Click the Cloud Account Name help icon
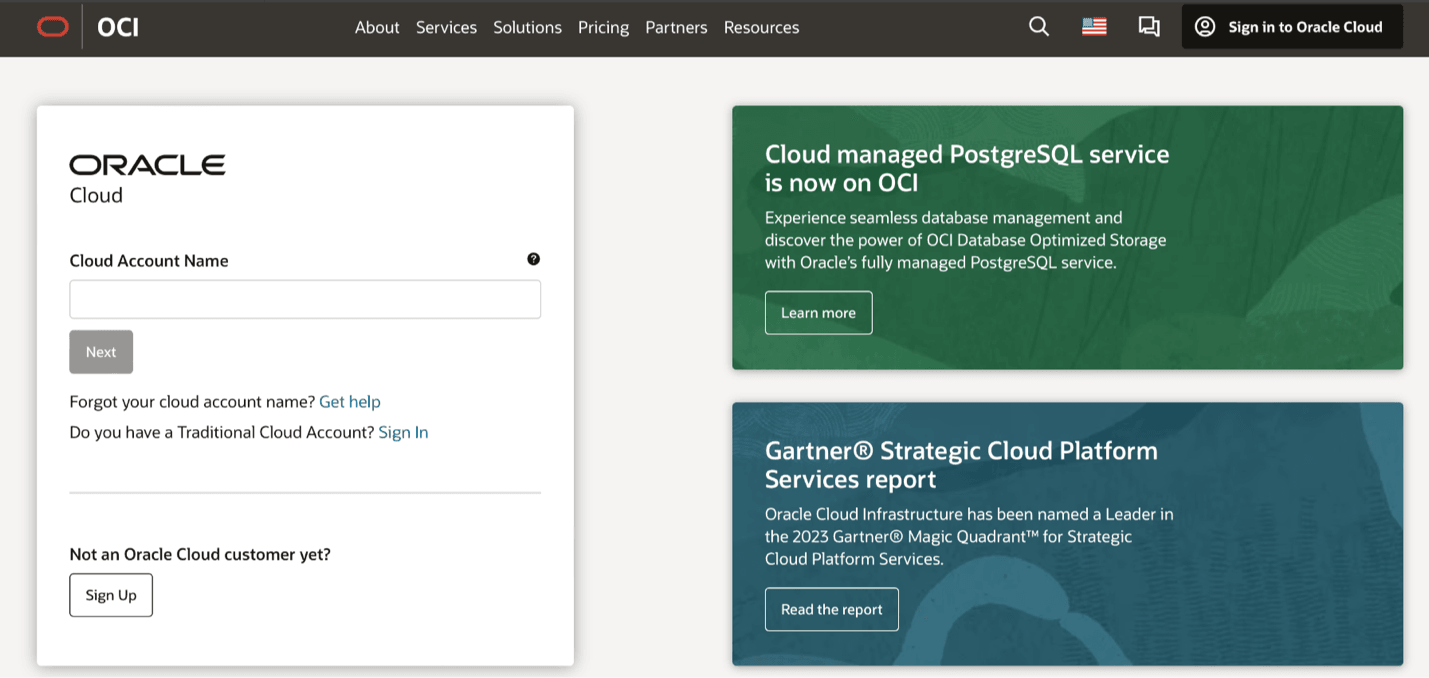The image size is (1429, 678). (x=533, y=259)
